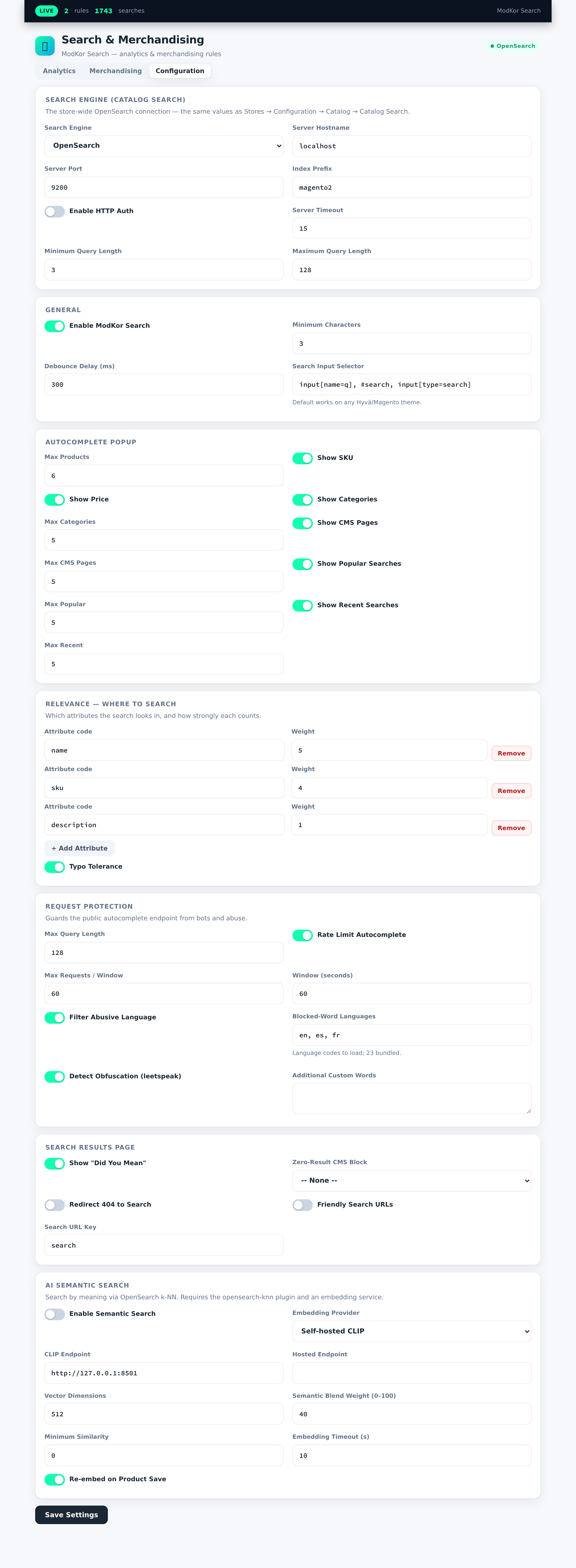Click the + Add Attribute button
This screenshot has height=1568, width=576.
79,849
